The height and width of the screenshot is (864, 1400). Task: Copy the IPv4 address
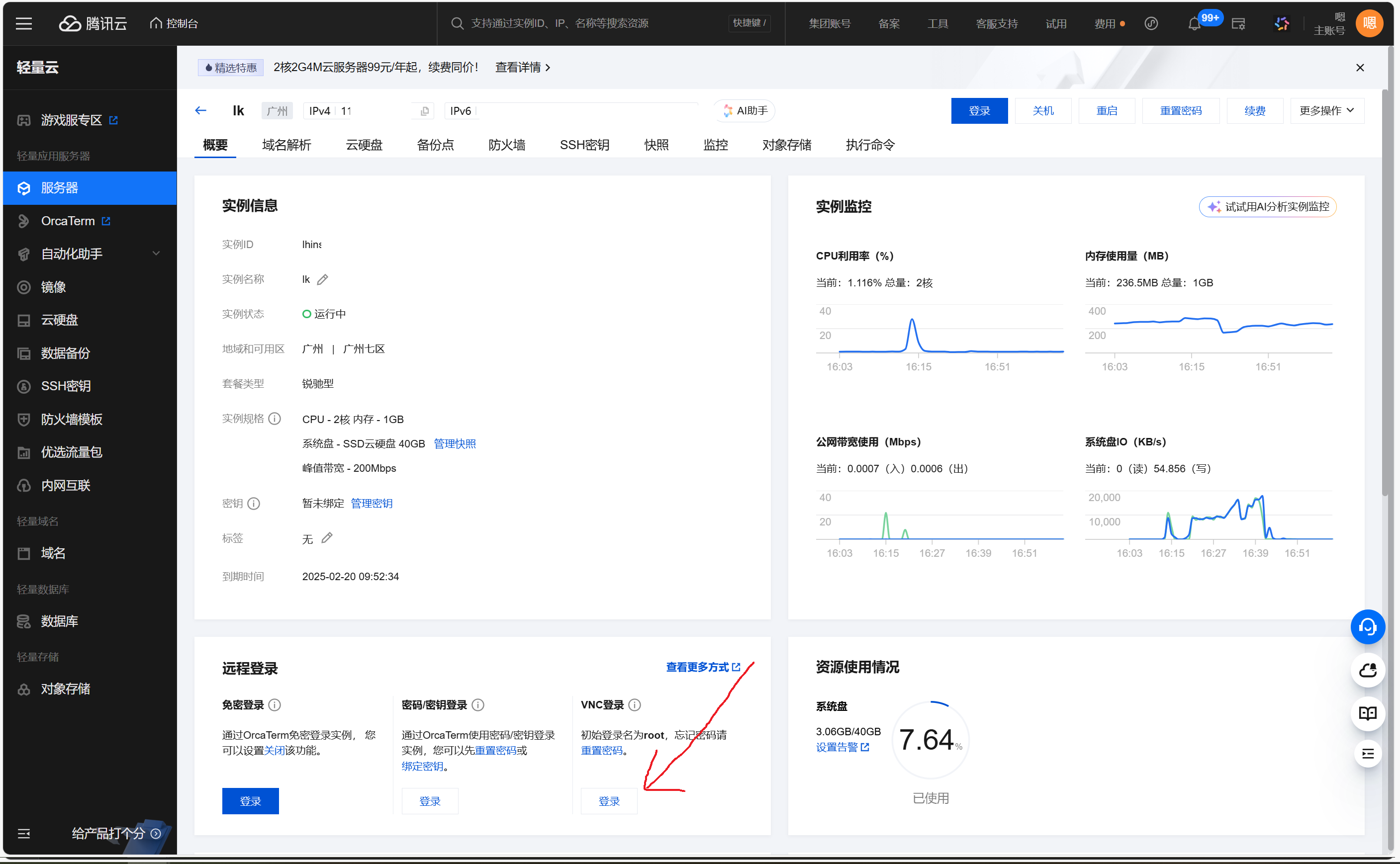(424, 111)
